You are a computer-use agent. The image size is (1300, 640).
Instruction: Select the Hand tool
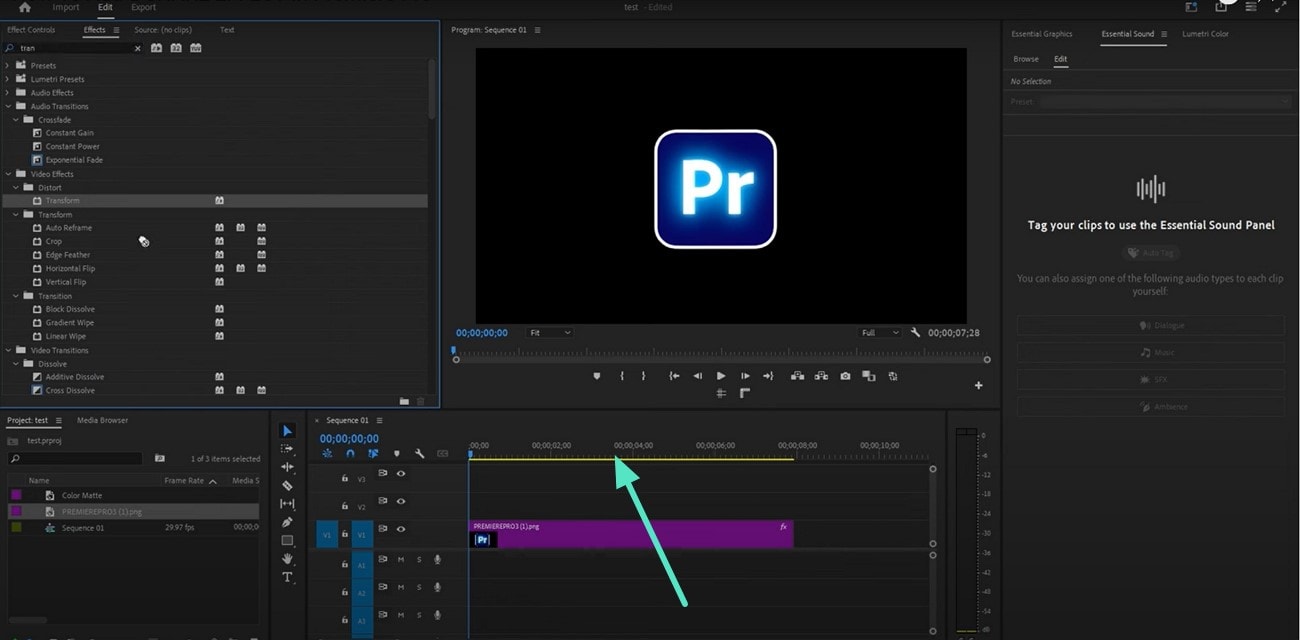(287, 559)
